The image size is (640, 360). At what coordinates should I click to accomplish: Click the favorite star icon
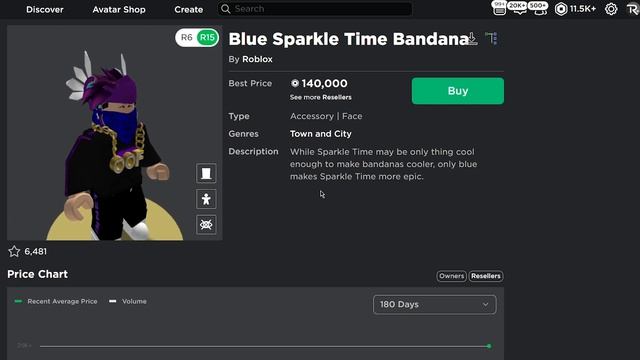14,251
